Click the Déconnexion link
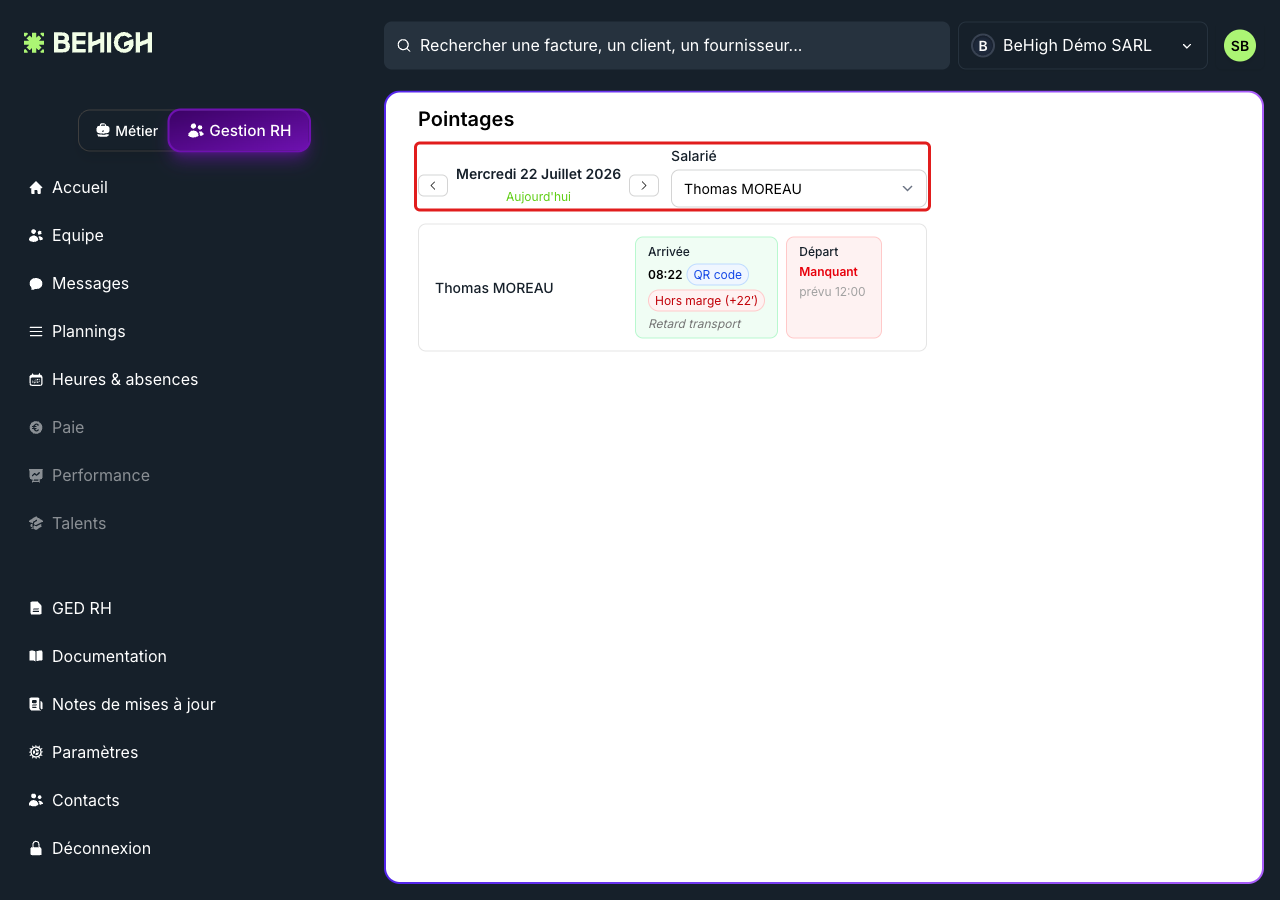The image size is (1280, 900). tap(101, 849)
